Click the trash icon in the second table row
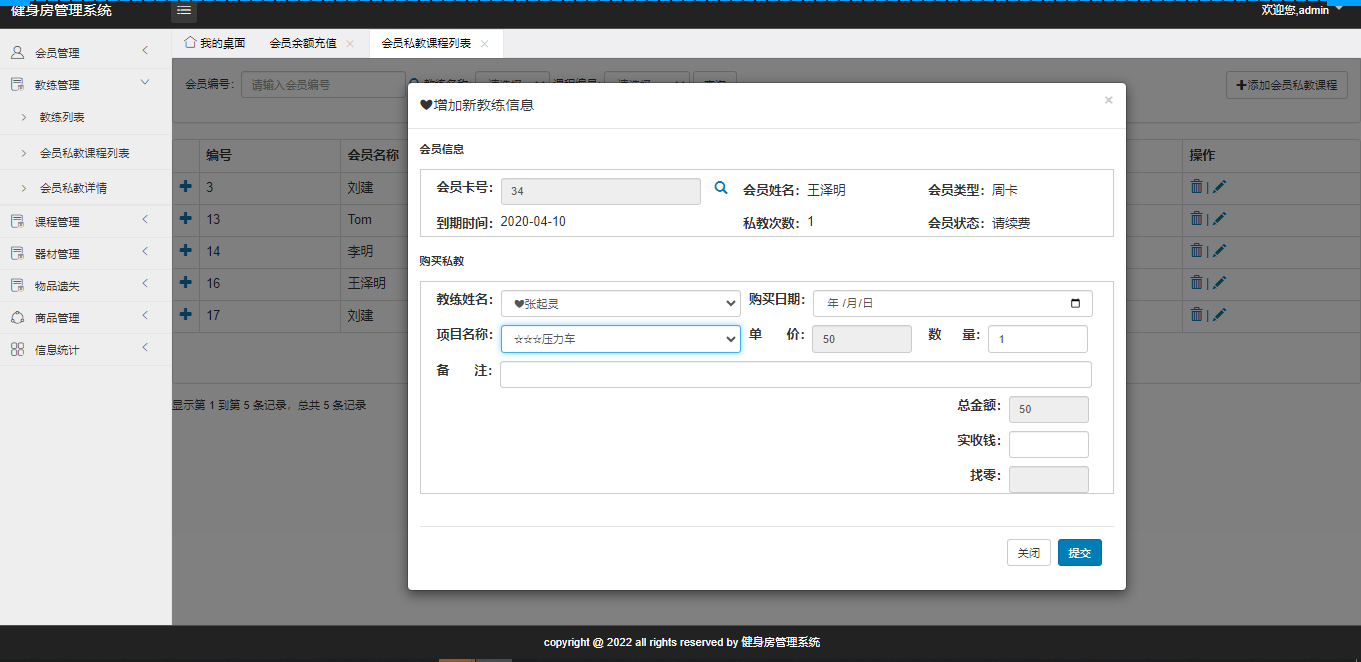Screen dimensions: 1361x662 (x=1196, y=218)
